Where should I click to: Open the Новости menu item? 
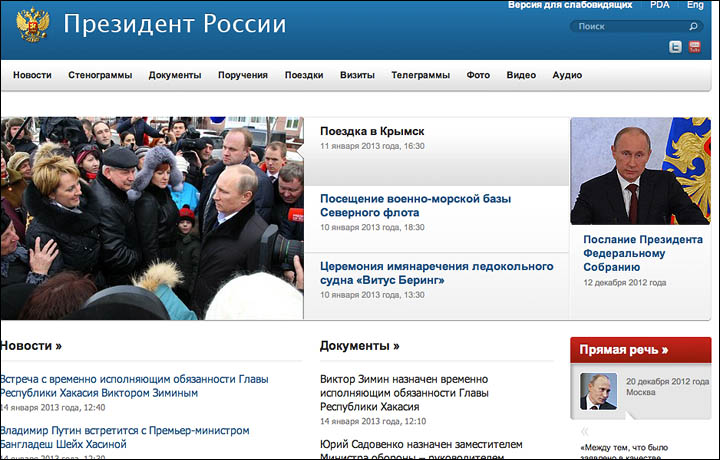coord(32,75)
